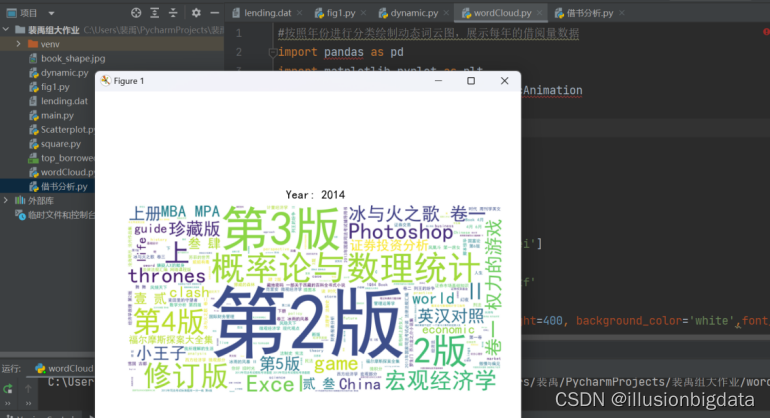Expand the venv folder arrow
This screenshot has height=420, width=770.
(x=19, y=44)
